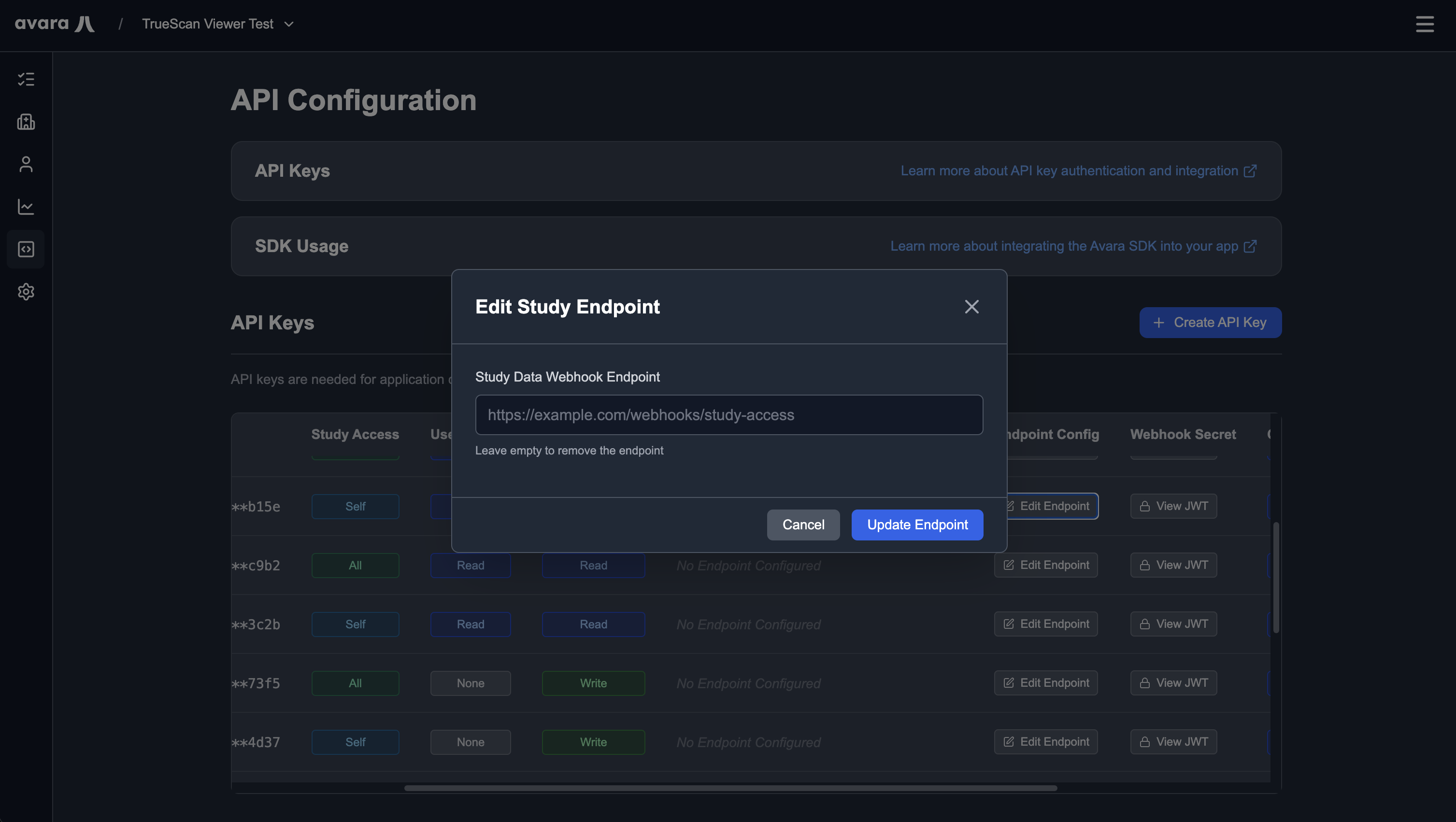This screenshot has height=822, width=1456.
Task: Close the Edit Study Endpoint dialog
Action: pos(971,306)
